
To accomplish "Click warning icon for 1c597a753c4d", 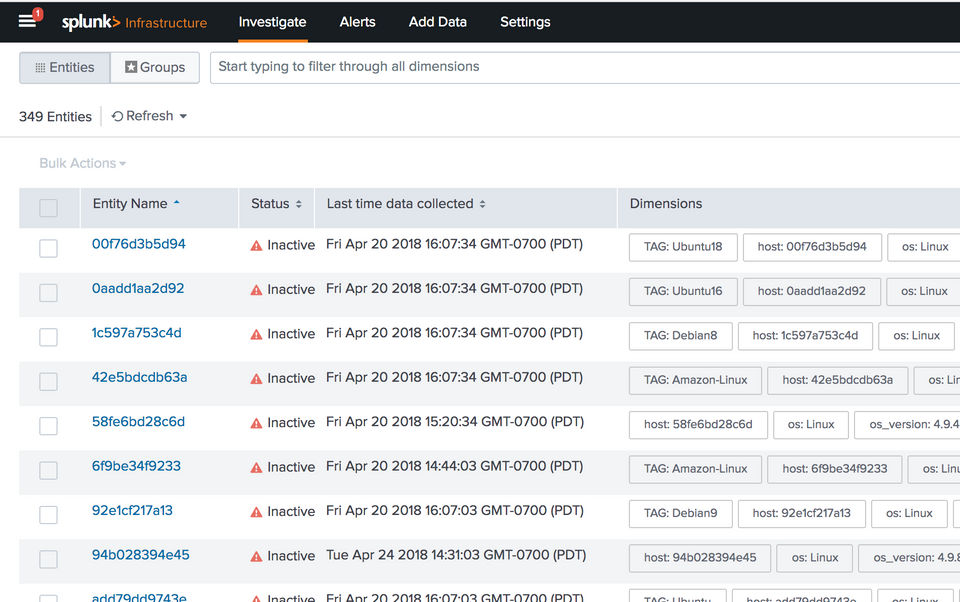I will pos(257,334).
